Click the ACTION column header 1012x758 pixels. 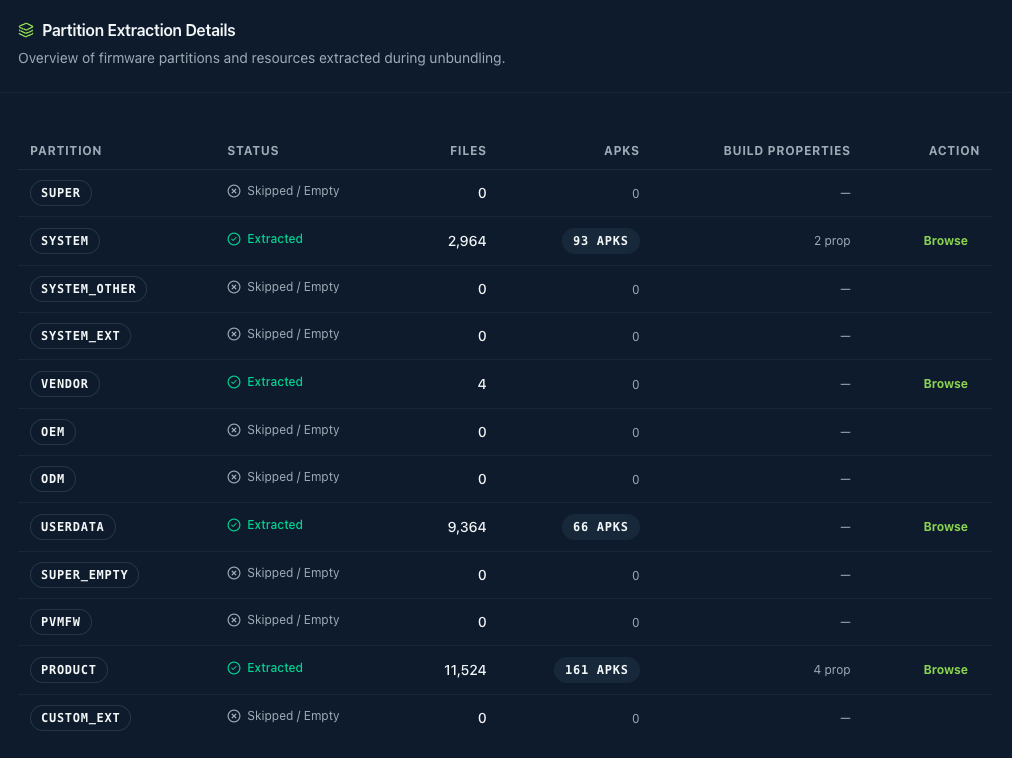[954, 150]
